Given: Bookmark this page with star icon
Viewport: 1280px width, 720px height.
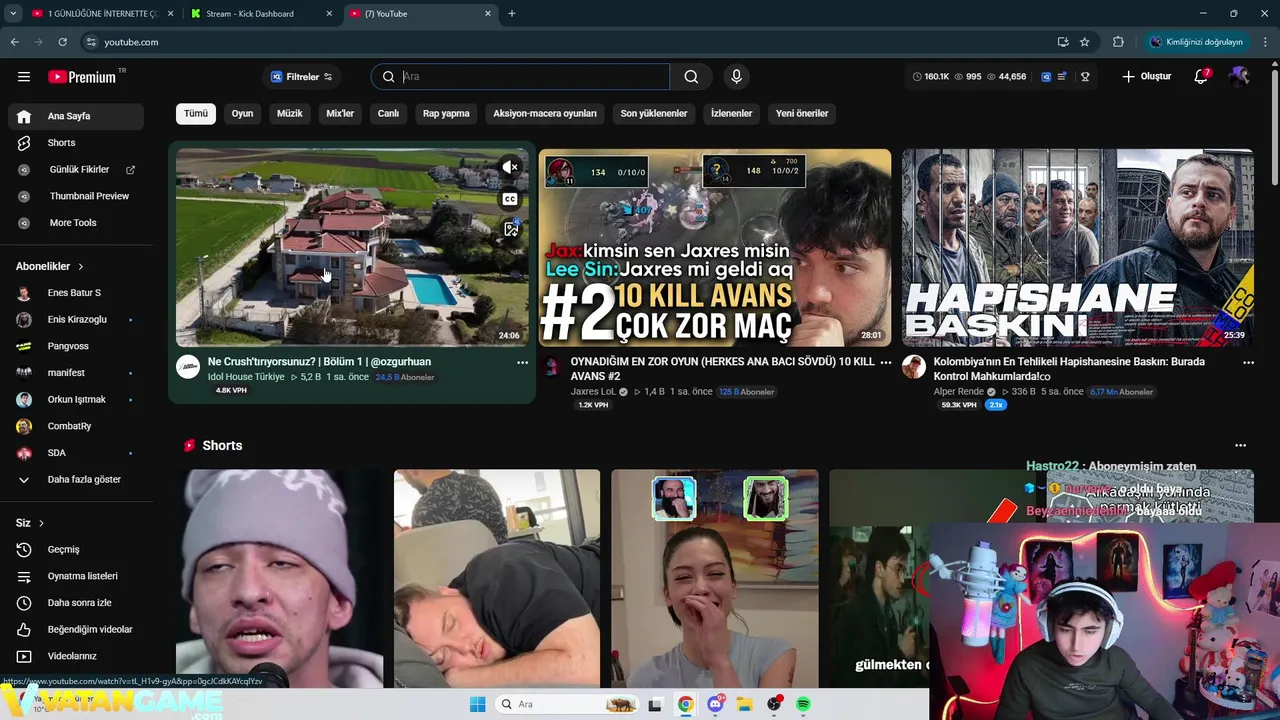Looking at the screenshot, I should click(1085, 42).
